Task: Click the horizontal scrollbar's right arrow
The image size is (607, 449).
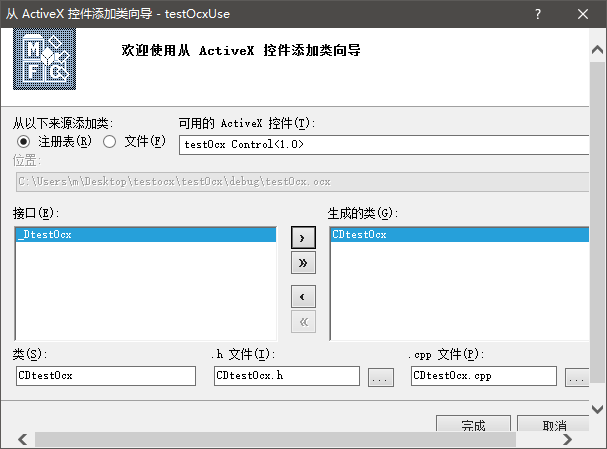Action: click(x=568, y=440)
